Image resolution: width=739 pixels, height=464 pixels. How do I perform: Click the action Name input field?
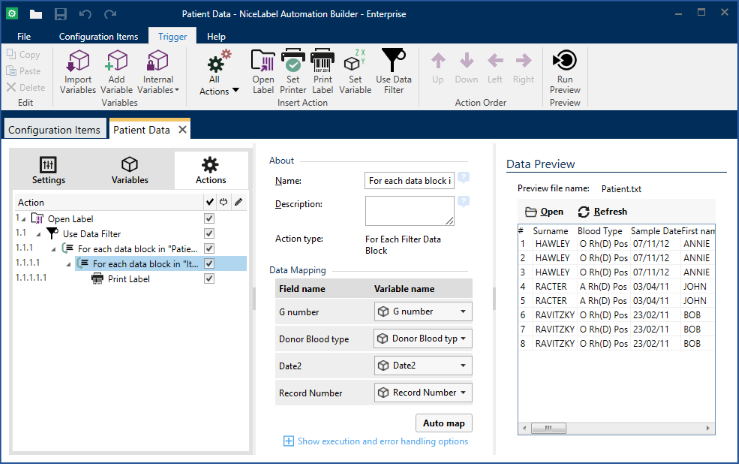(x=409, y=181)
